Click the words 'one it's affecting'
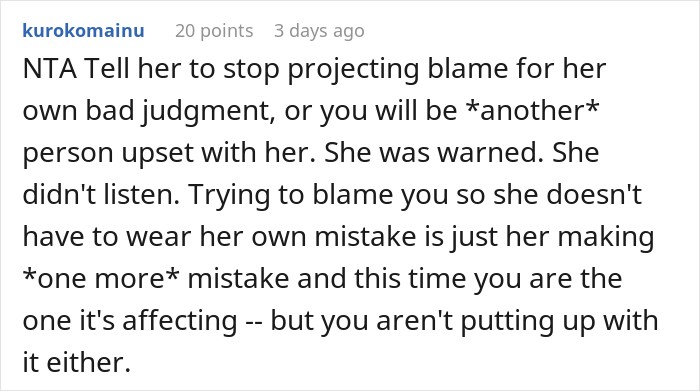700x391 pixels. click(x=130, y=322)
